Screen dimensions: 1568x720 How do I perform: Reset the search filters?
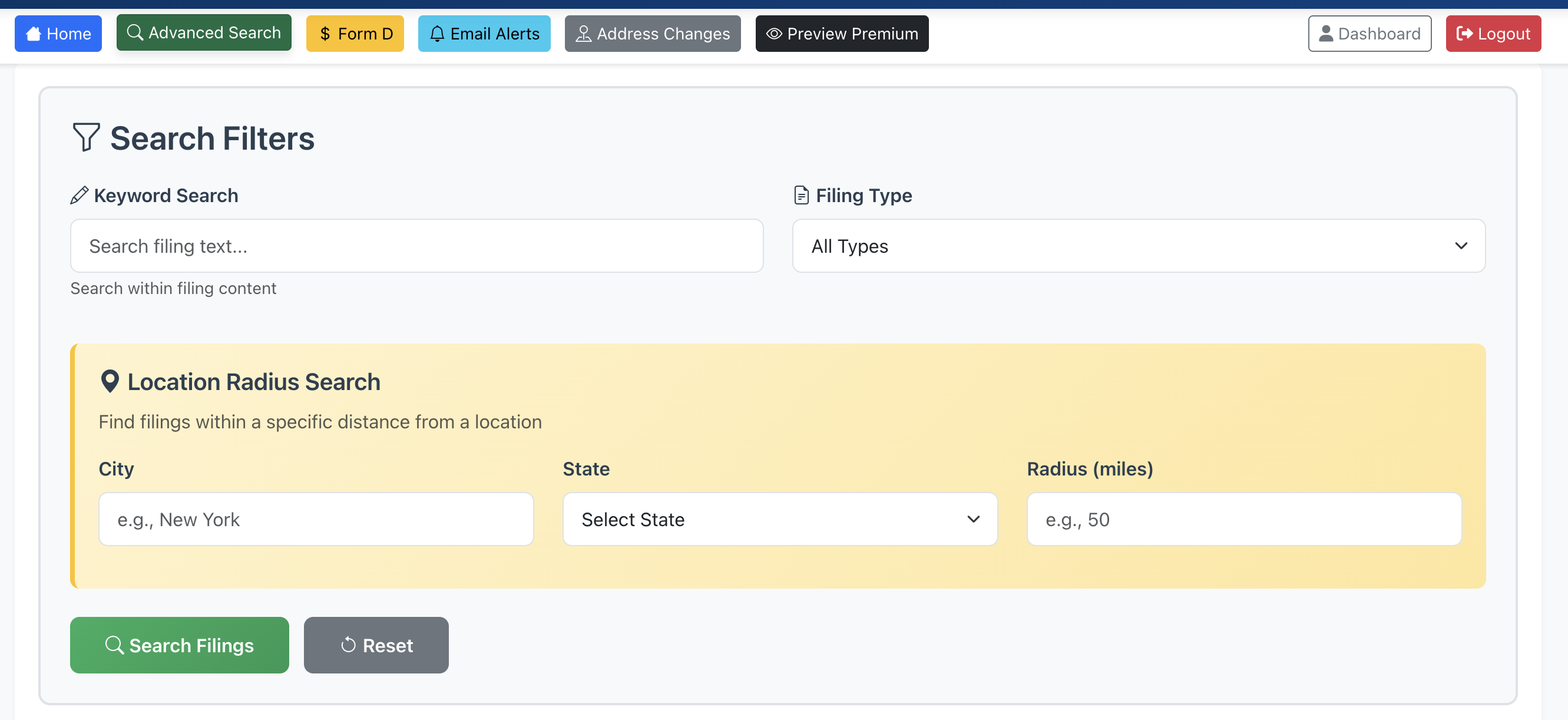pos(376,645)
